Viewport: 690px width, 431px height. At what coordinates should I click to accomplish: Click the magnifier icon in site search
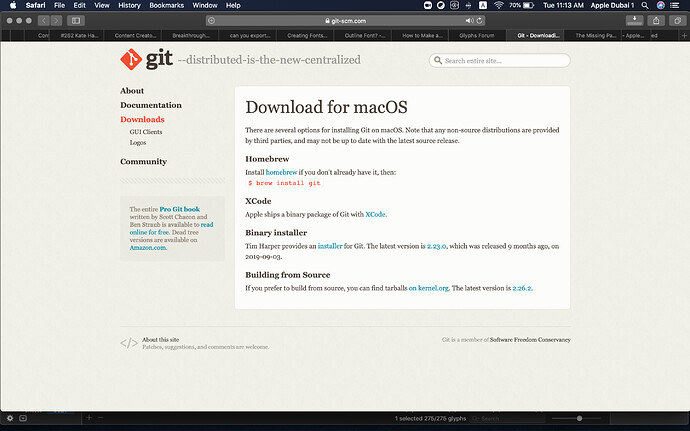(x=438, y=60)
